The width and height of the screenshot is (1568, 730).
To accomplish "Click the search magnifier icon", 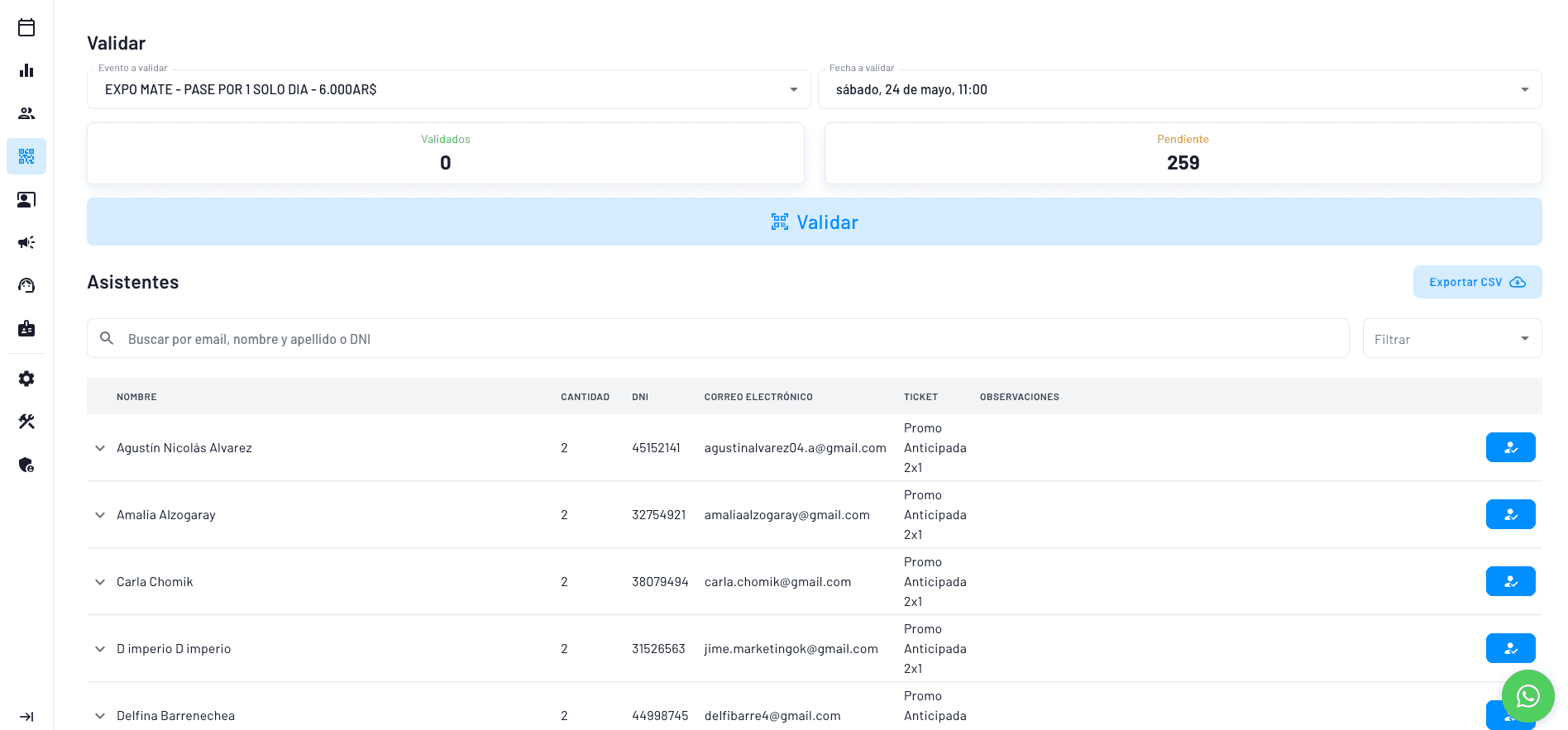I will [107, 338].
